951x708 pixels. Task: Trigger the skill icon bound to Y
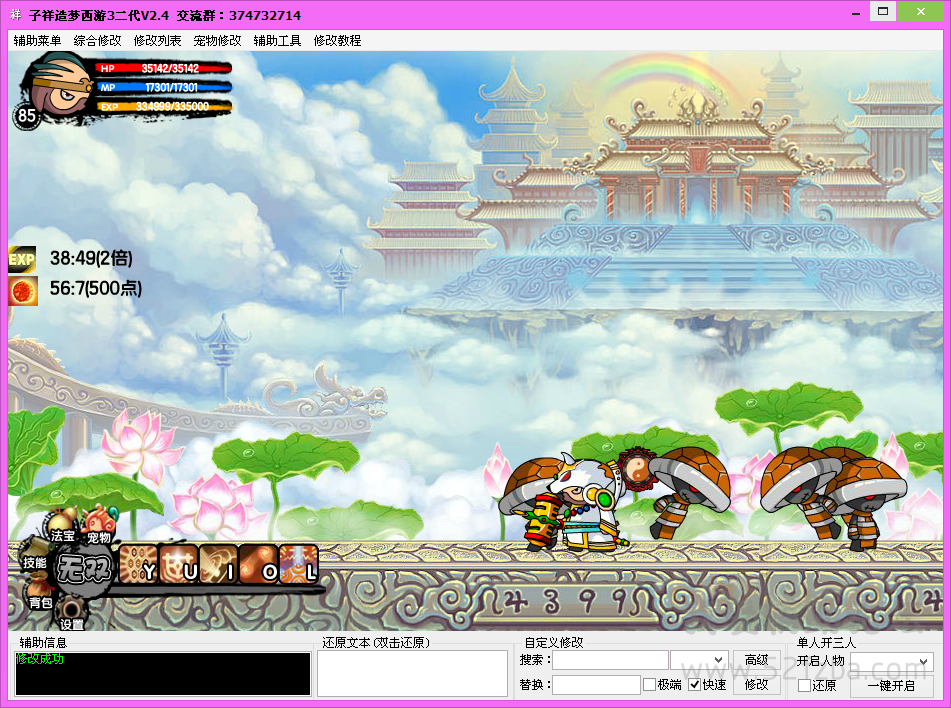pyautogui.click(x=138, y=564)
